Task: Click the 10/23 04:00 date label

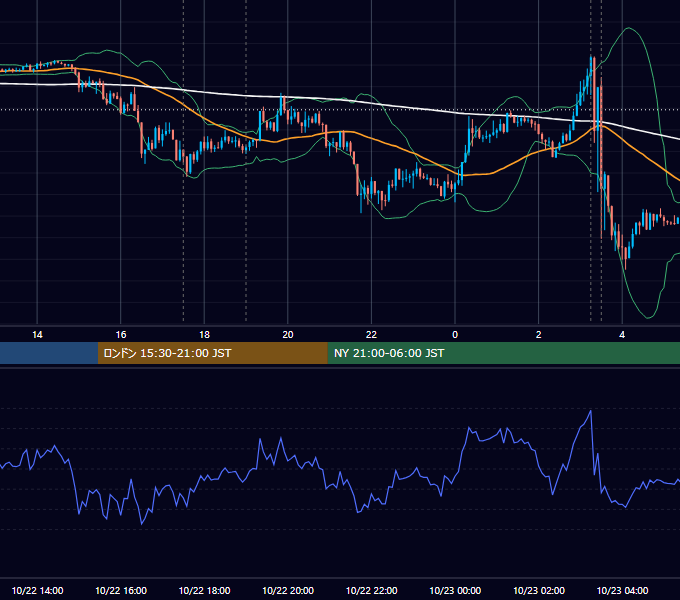Action: click(622, 590)
